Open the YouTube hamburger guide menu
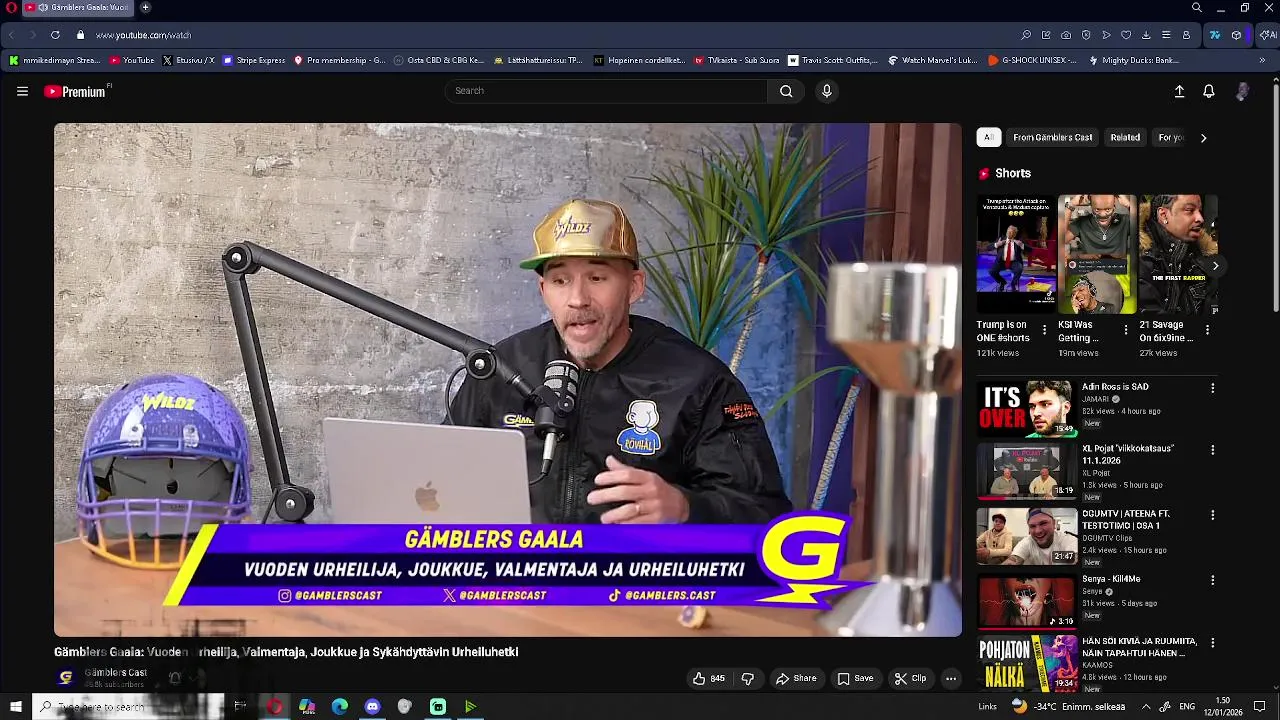1280x720 pixels. coord(22,91)
